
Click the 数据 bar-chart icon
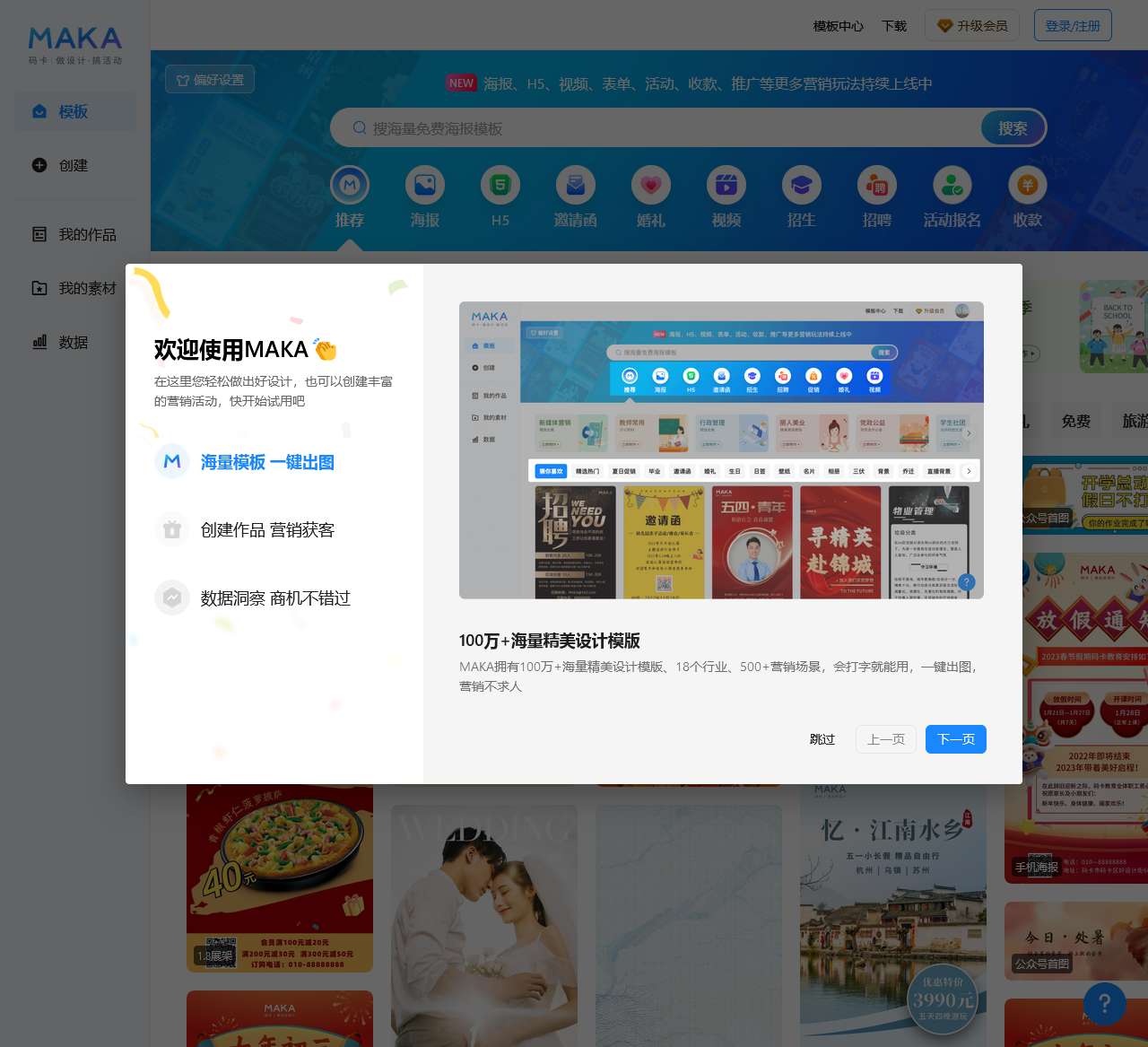pyautogui.click(x=39, y=342)
